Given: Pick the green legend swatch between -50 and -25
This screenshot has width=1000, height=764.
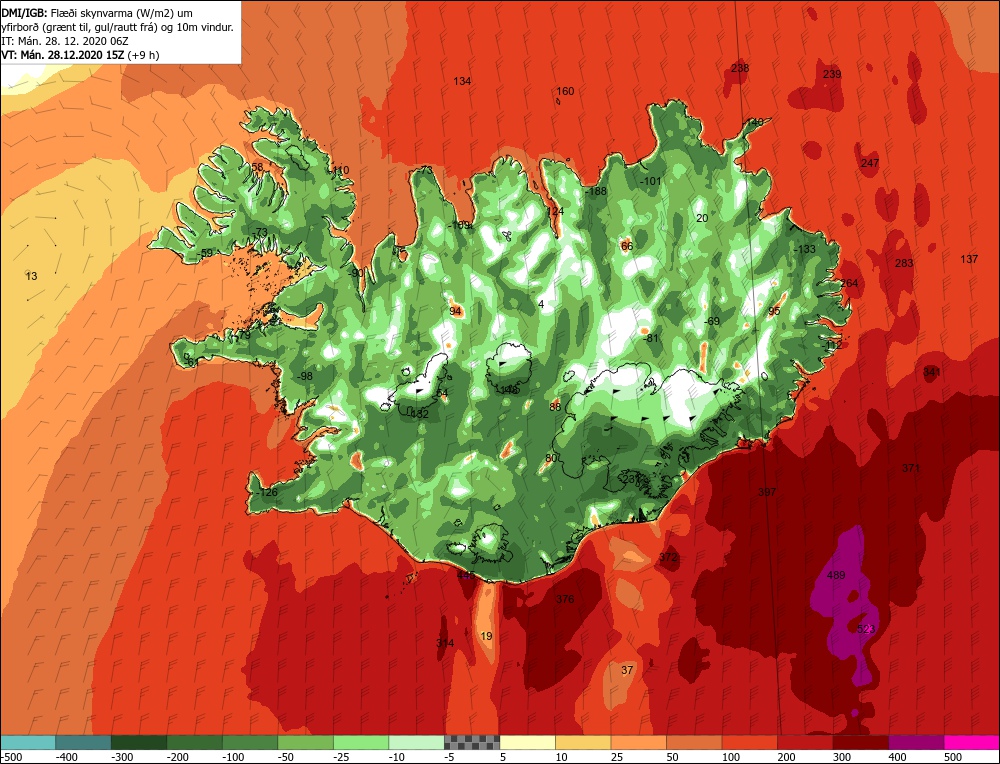Looking at the screenshot, I should pos(306,742).
